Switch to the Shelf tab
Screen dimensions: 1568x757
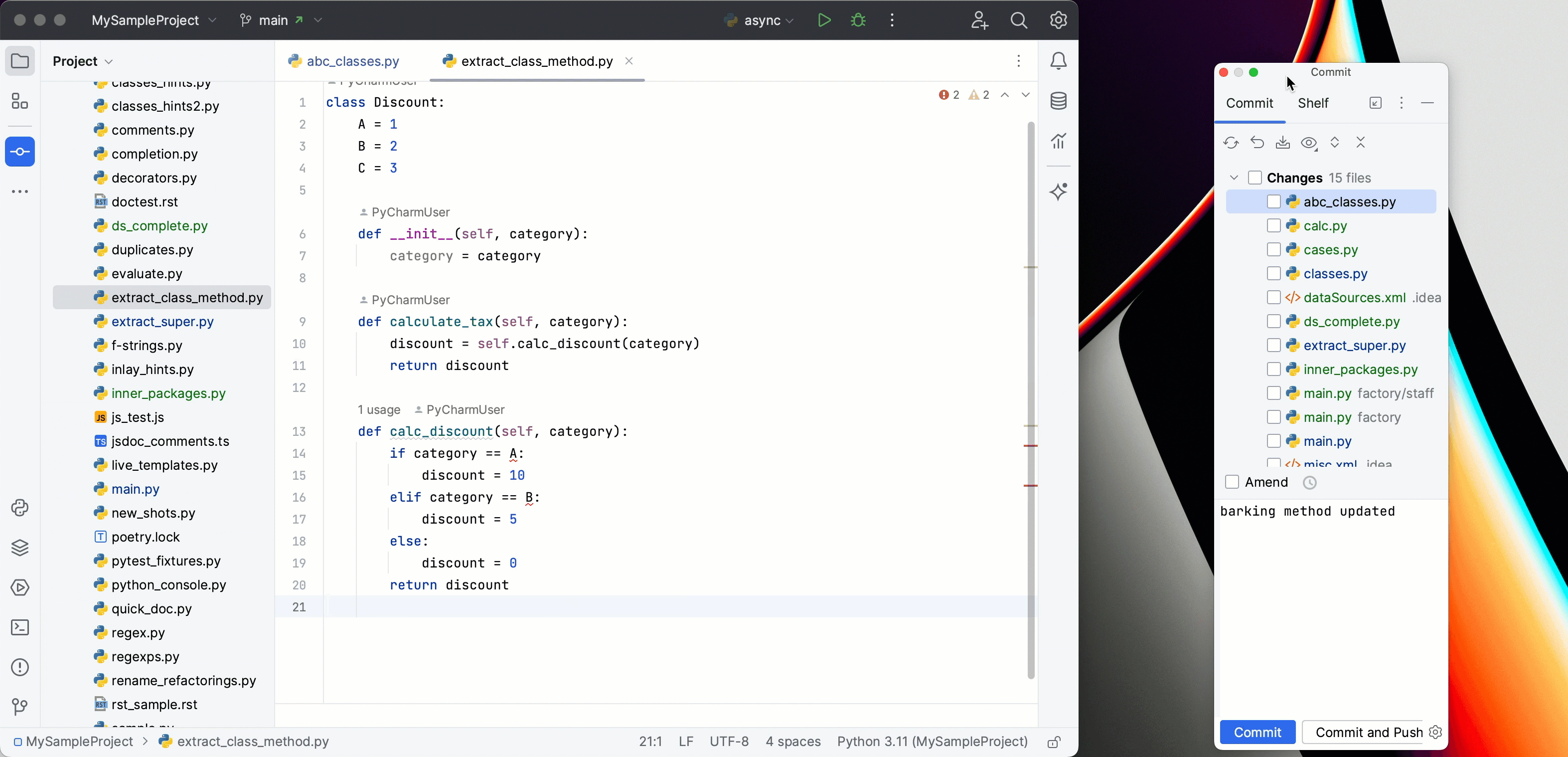click(x=1313, y=103)
